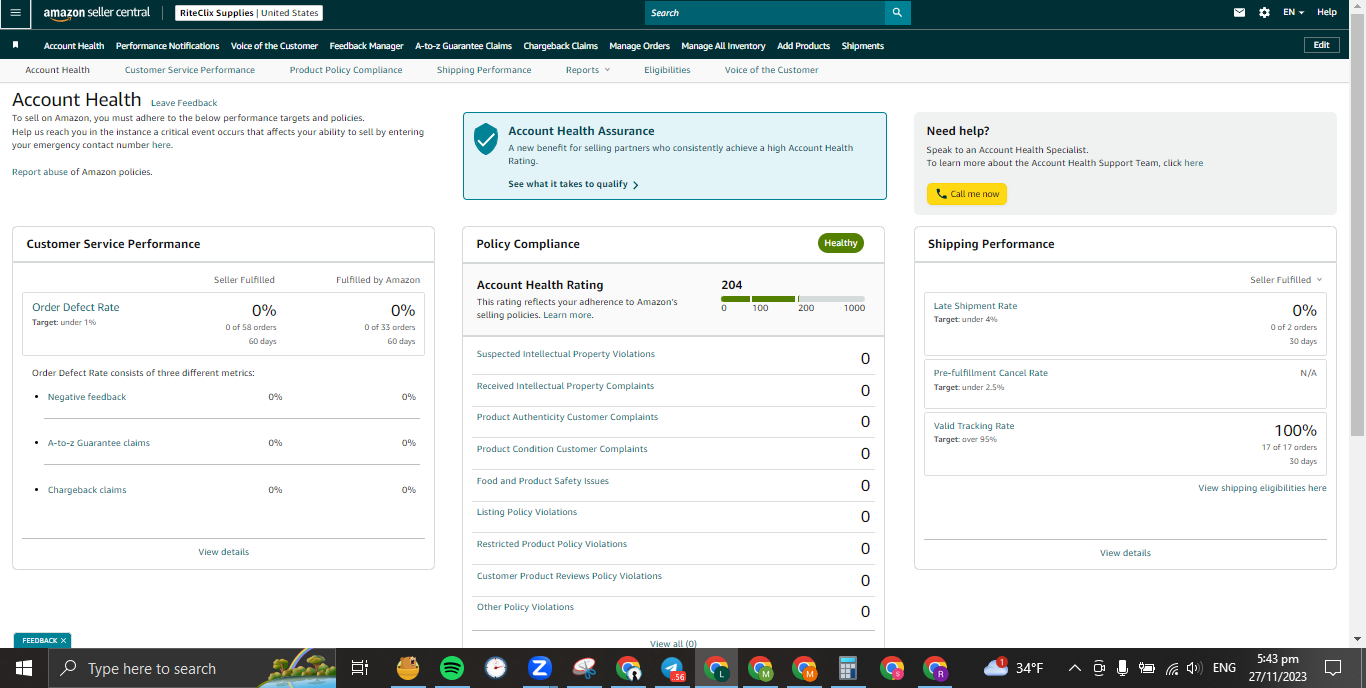Close the FEEDBACK tab with its X
Viewport: 1366px width, 688px height.
(63, 641)
